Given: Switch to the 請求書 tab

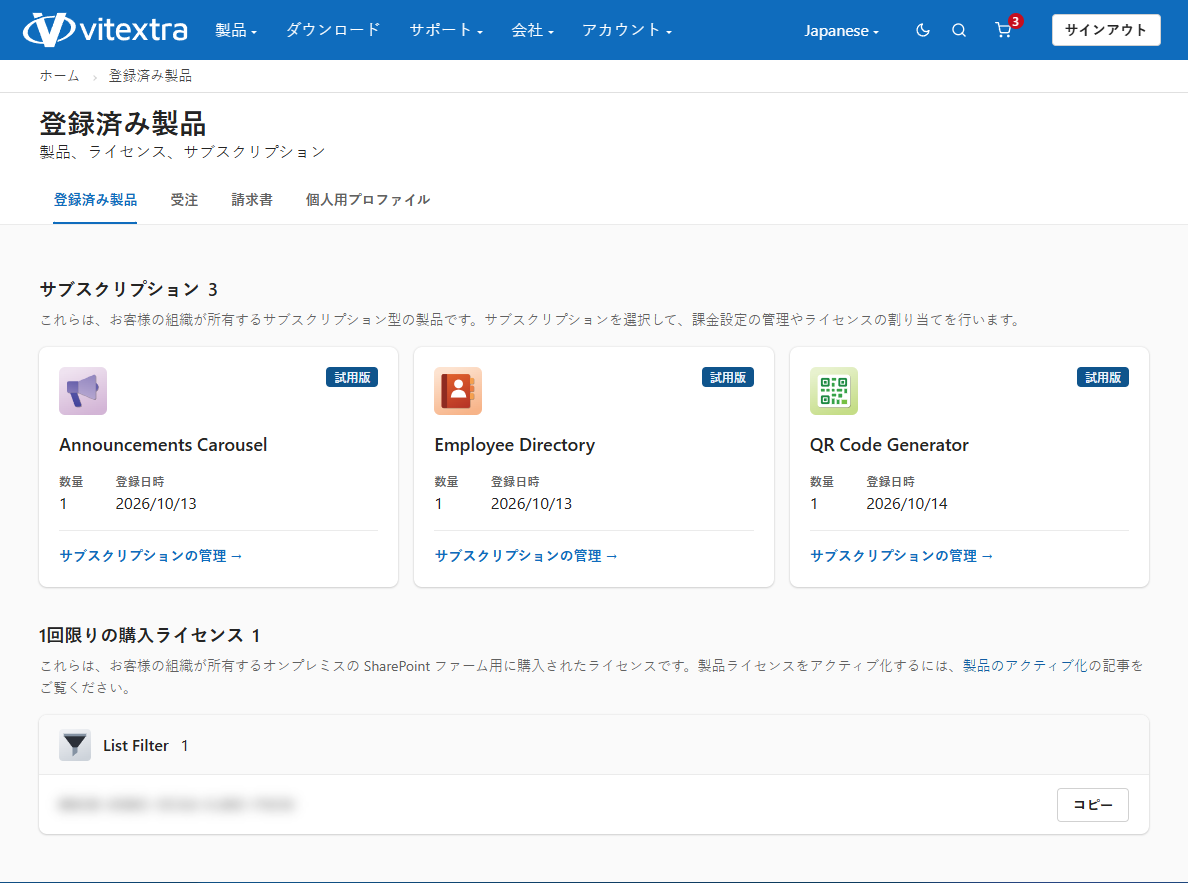Looking at the screenshot, I should click(x=252, y=199).
